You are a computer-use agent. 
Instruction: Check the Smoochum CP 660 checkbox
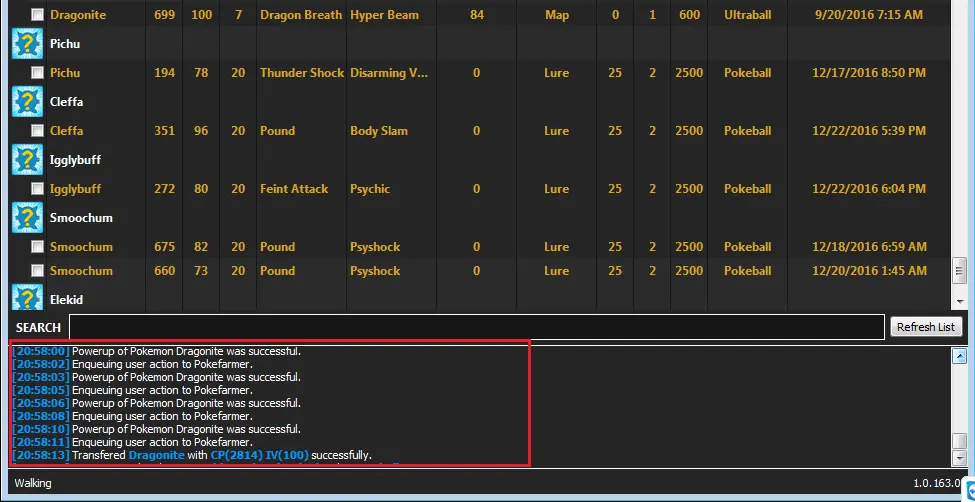[x=37, y=271]
